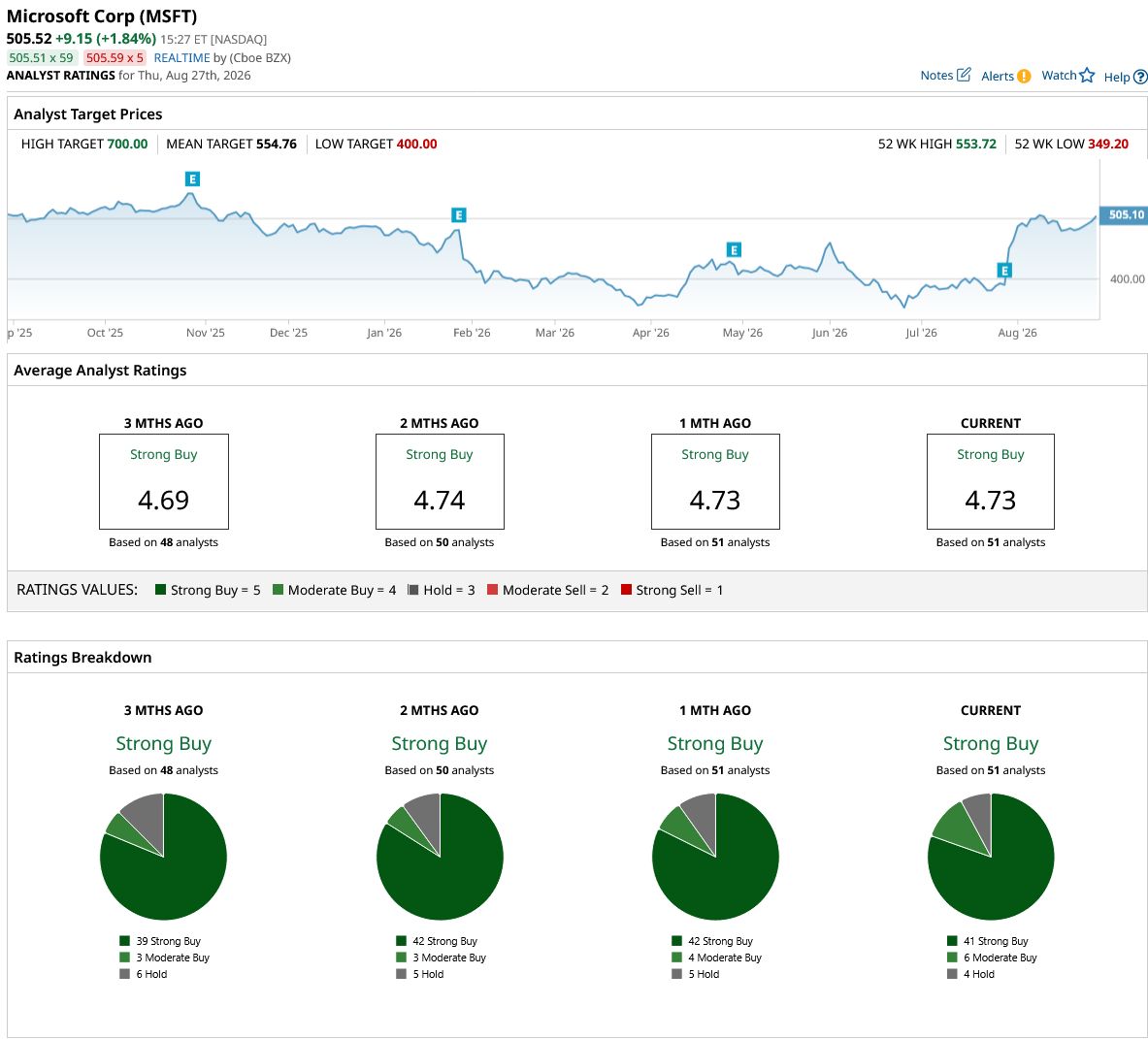Click the Hold gray legend square

tap(413, 589)
